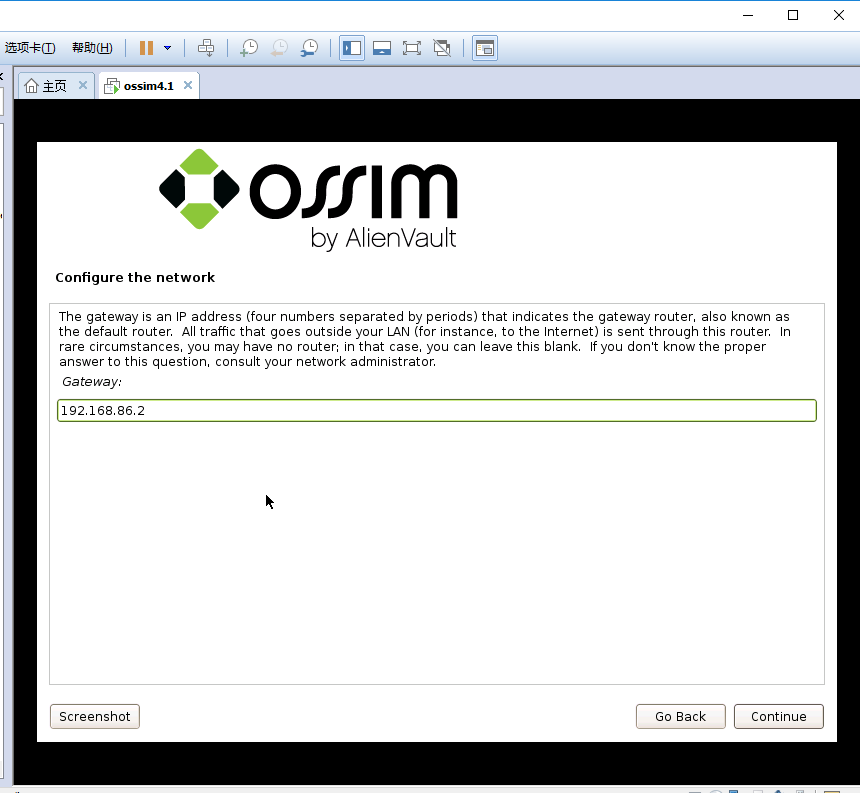Enter full screen mode
This screenshot has width=860, height=793.
pos(411,48)
